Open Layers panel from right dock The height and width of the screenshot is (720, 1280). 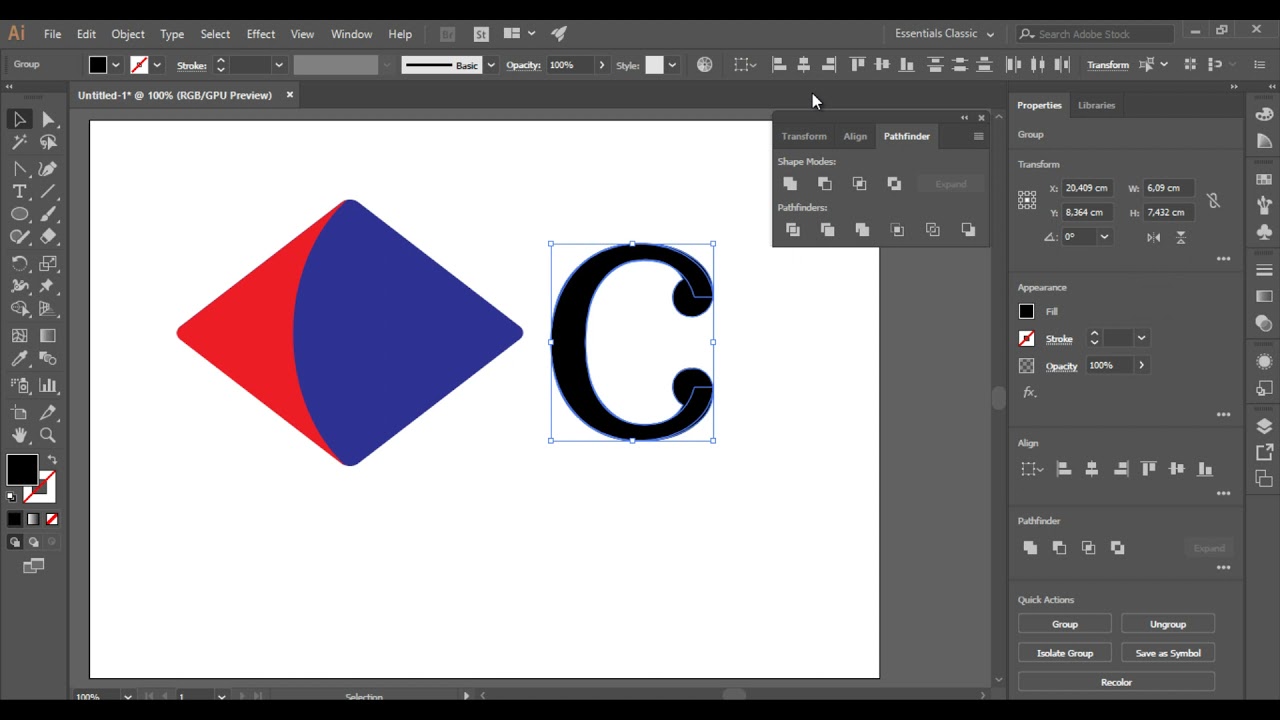tap(1264, 427)
